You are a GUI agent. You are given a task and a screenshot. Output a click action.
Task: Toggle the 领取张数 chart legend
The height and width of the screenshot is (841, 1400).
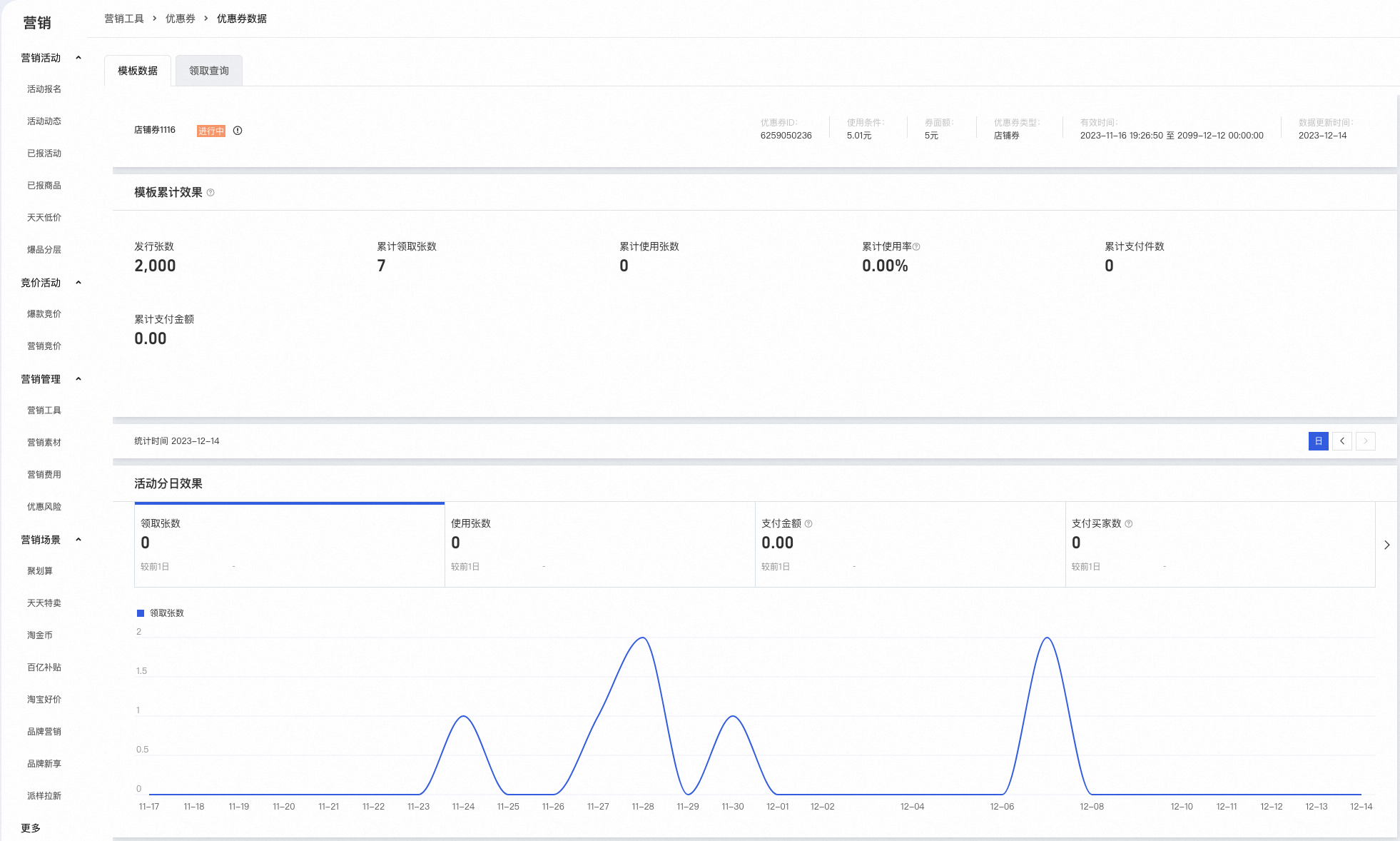pyautogui.click(x=161, y=613)
